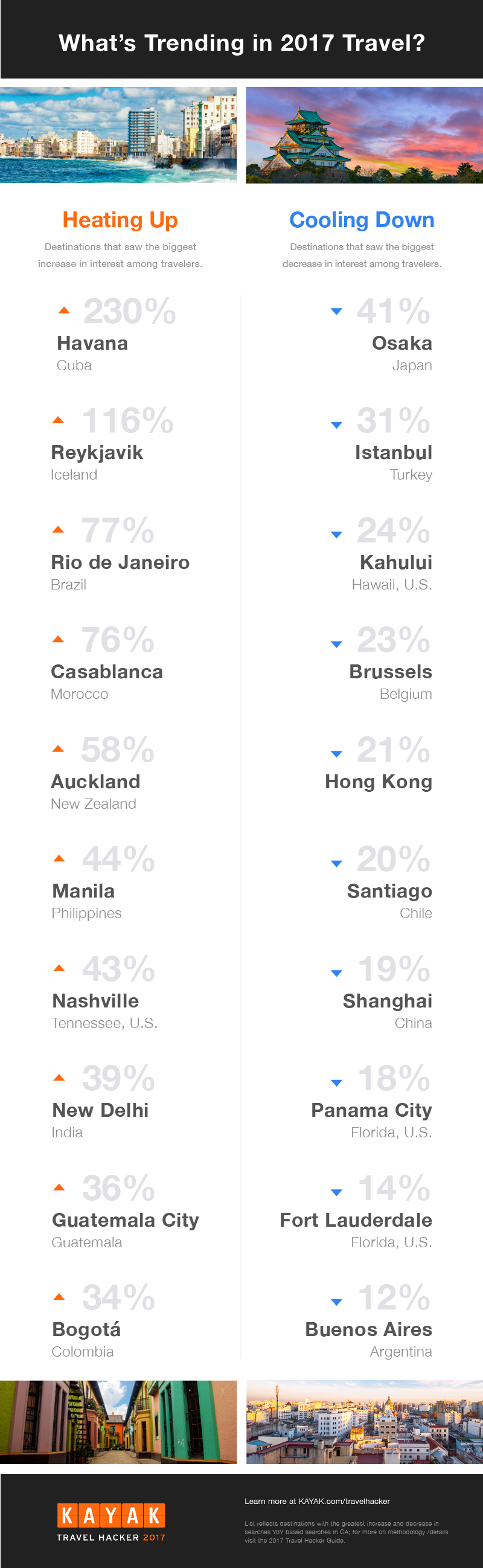Open the colorful Bogotá street photo
This screenshot has width=483, height=1568.
(x=118, y=1422)
